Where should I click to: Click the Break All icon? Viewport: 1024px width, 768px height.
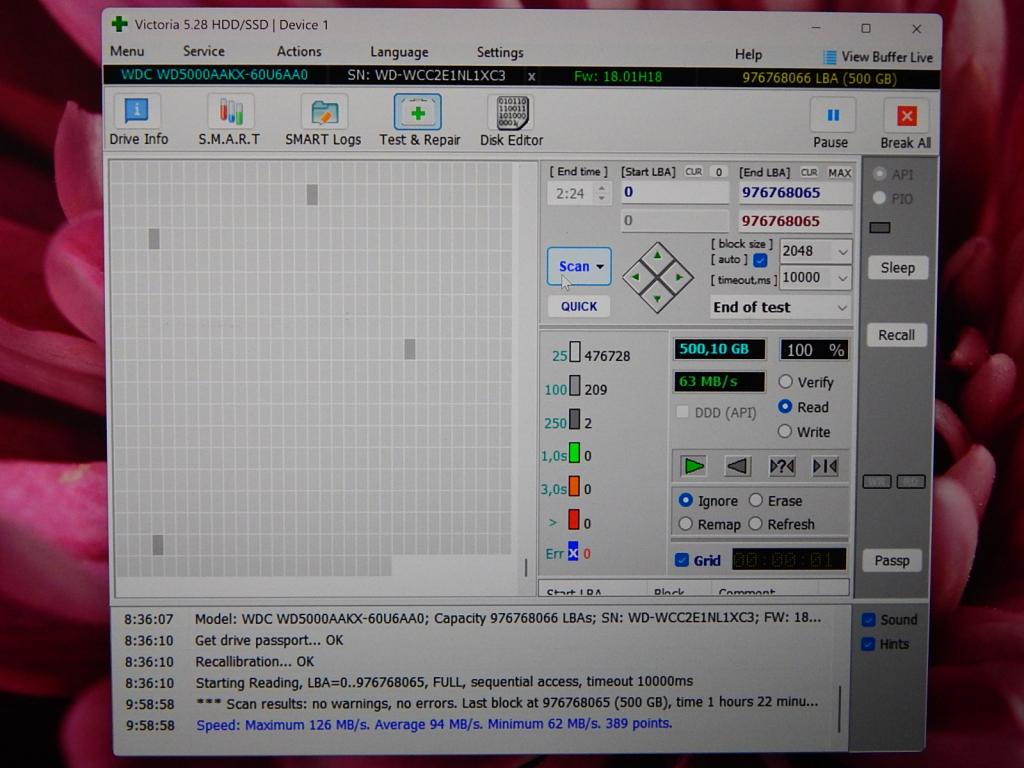click(906, 116)
